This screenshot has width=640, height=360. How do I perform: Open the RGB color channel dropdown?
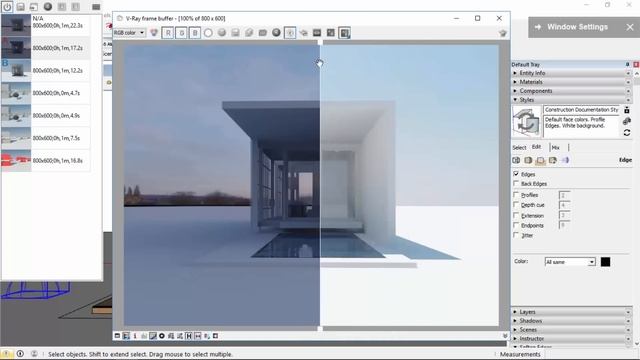[129, 33]
